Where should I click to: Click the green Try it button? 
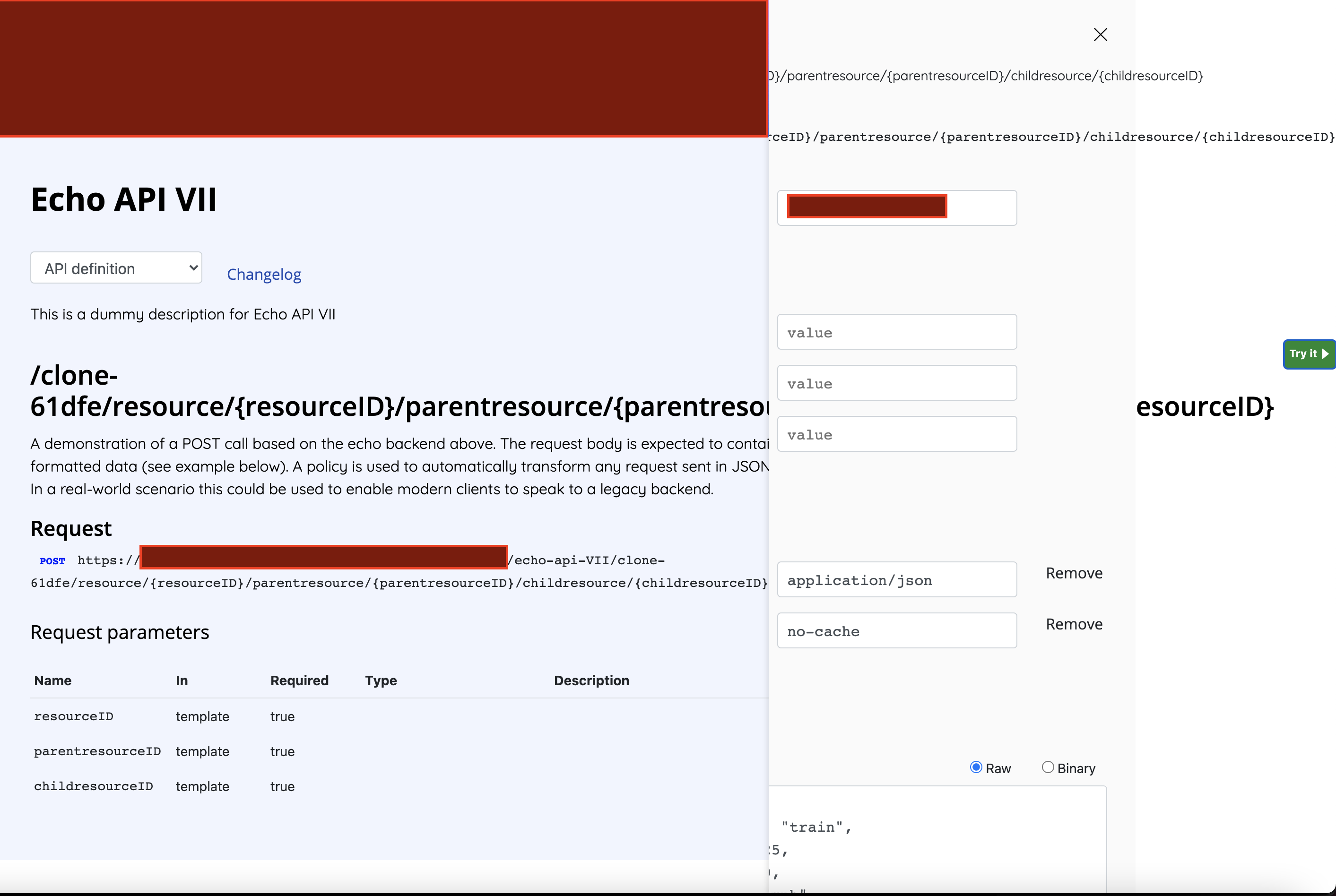pos(1309,354)
